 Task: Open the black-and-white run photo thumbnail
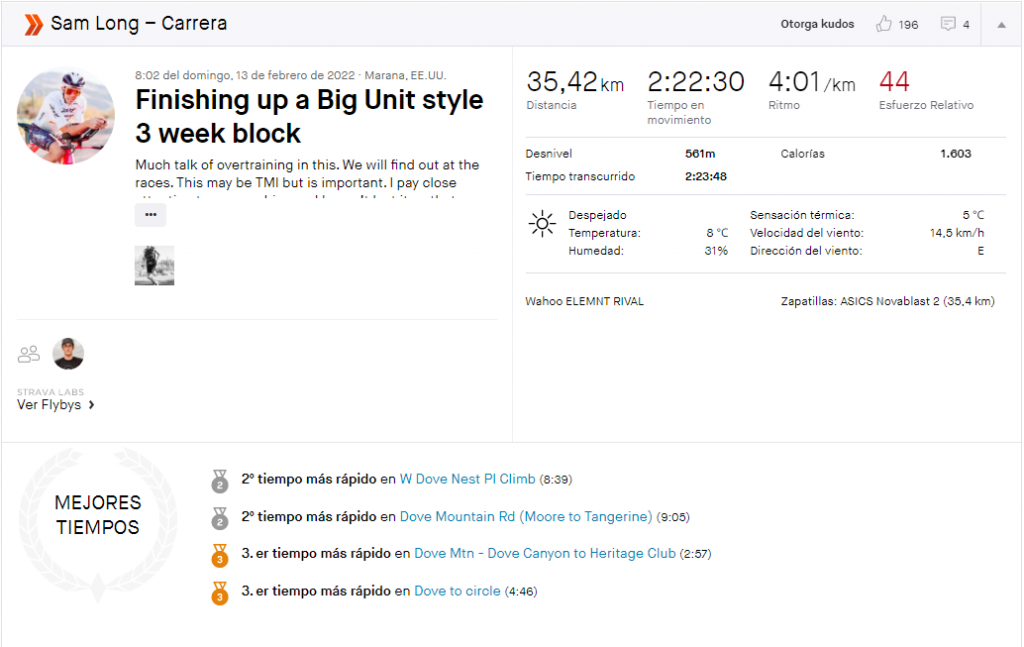(154, 266)
